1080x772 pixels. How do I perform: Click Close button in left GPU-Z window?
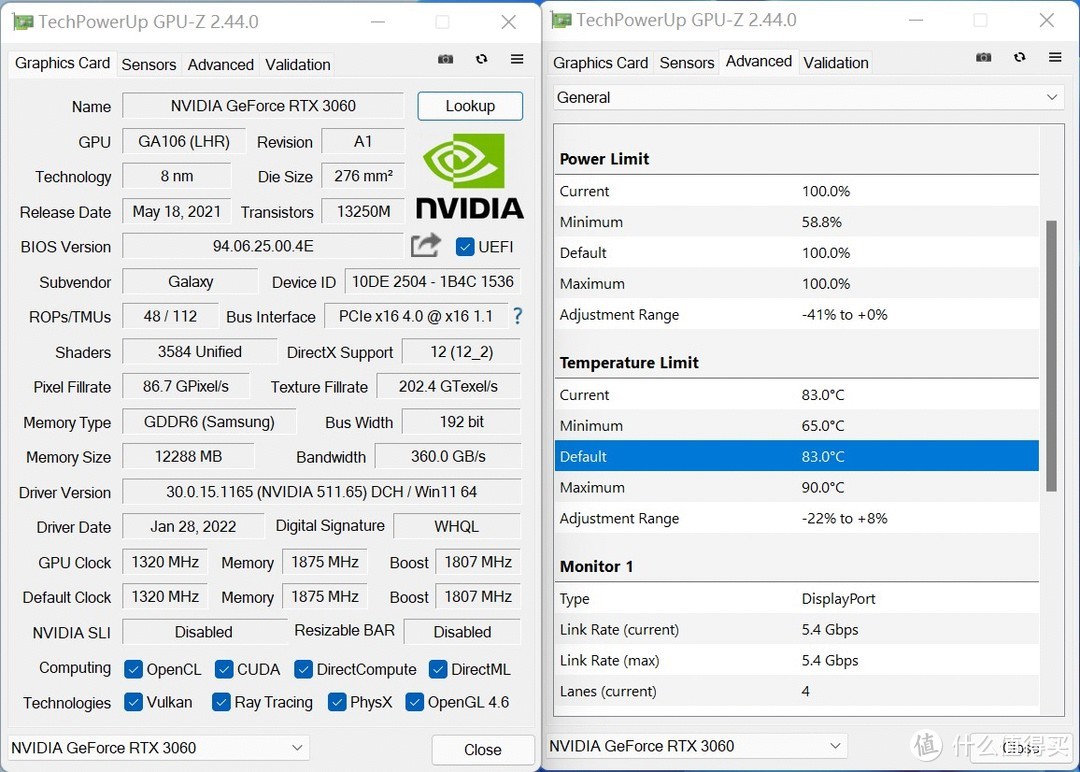pyautogui.click(x=483, y=750)
